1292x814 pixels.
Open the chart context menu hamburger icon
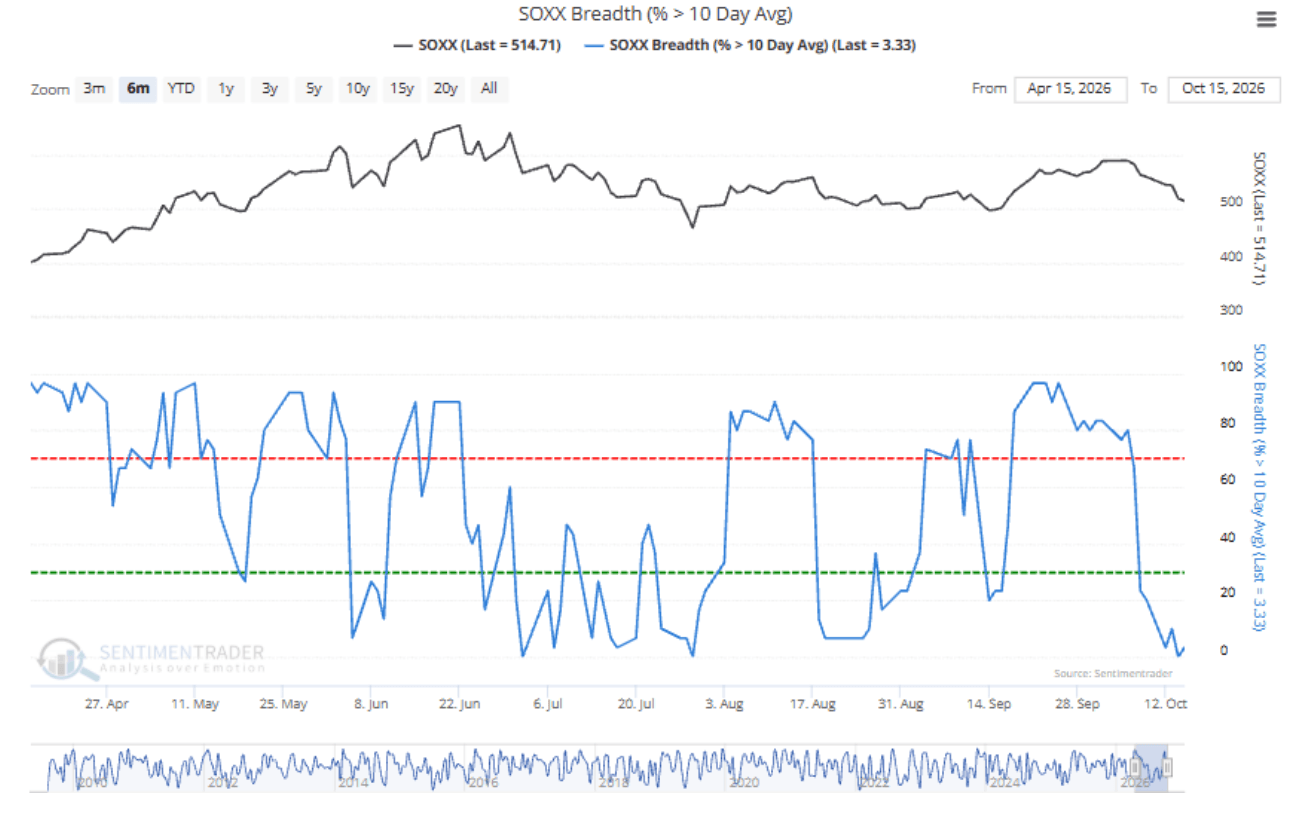1266,20
